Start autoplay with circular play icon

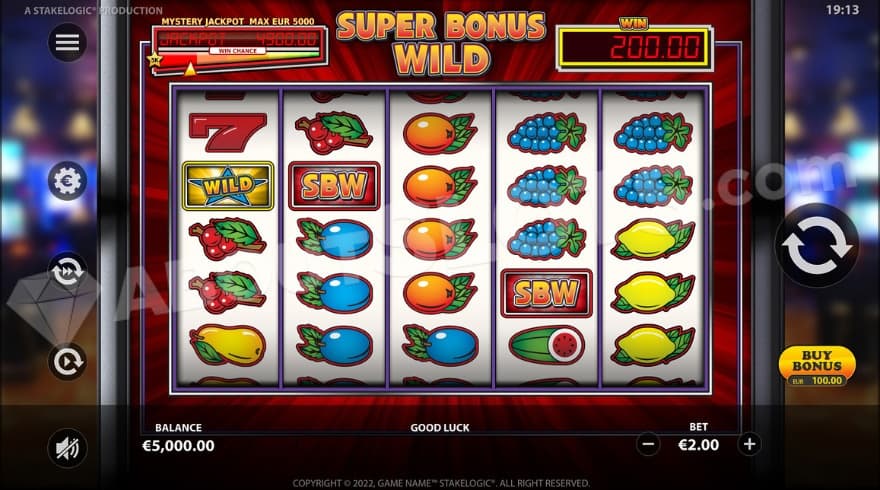pos(67,362)
